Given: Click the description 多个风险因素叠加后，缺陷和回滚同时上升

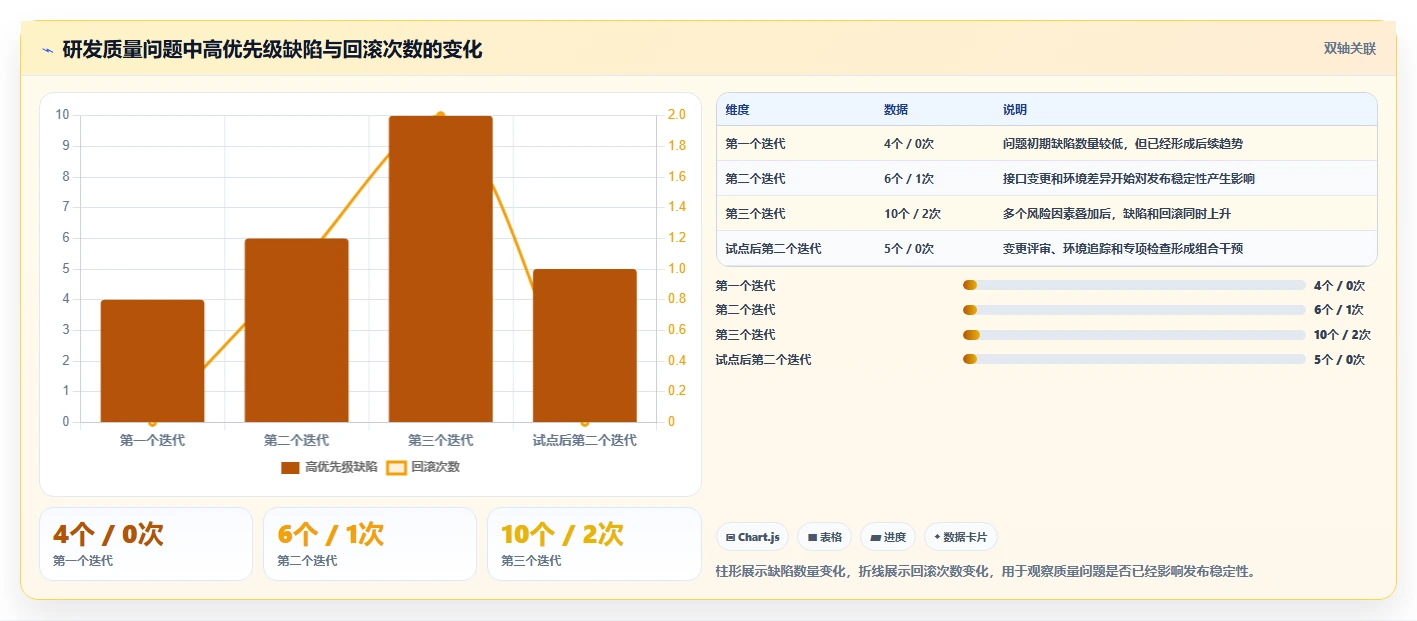Looking at the screenshot, I should (x=1117, y=214).
